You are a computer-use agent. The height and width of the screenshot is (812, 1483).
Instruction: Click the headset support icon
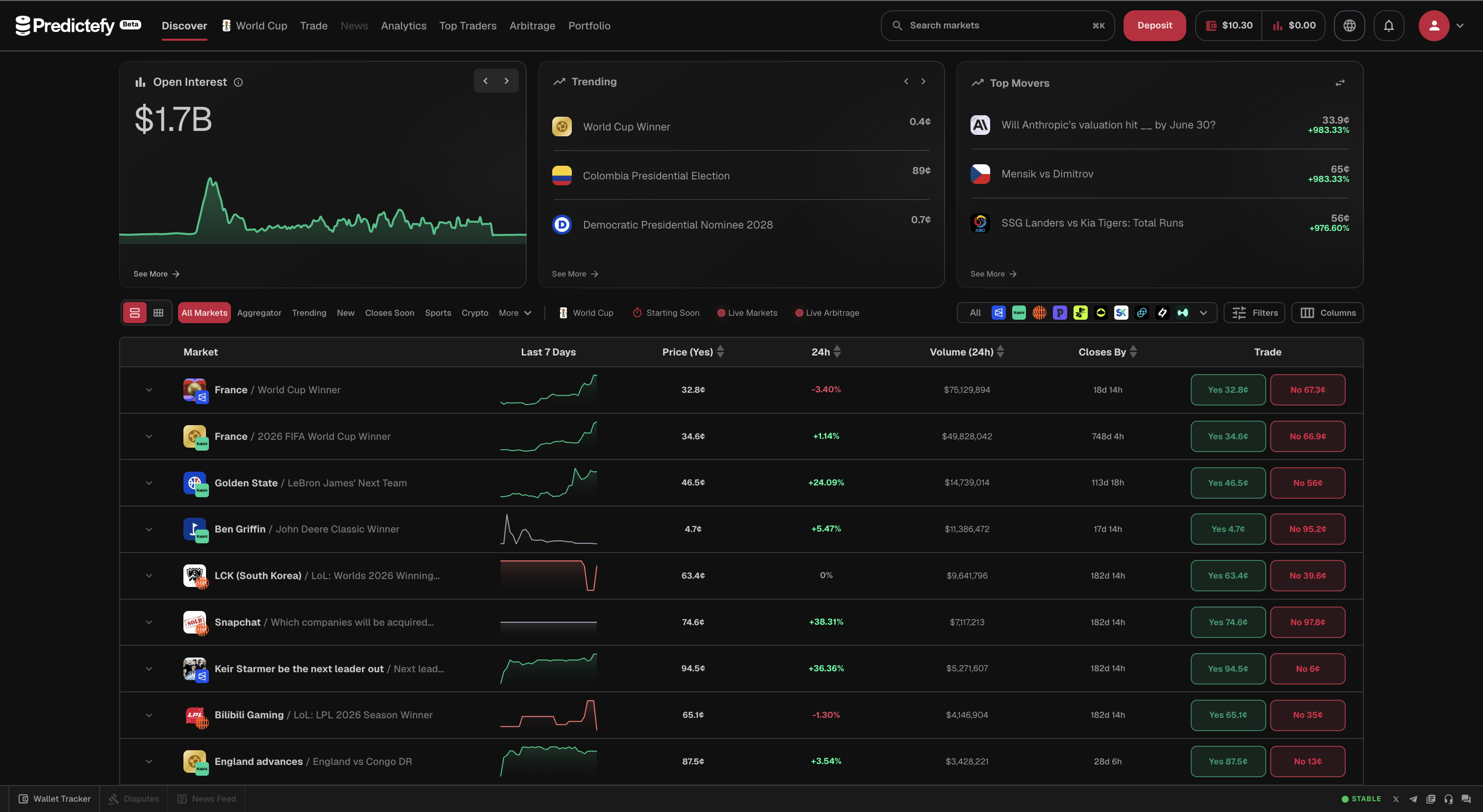(x=1449, y=799)
